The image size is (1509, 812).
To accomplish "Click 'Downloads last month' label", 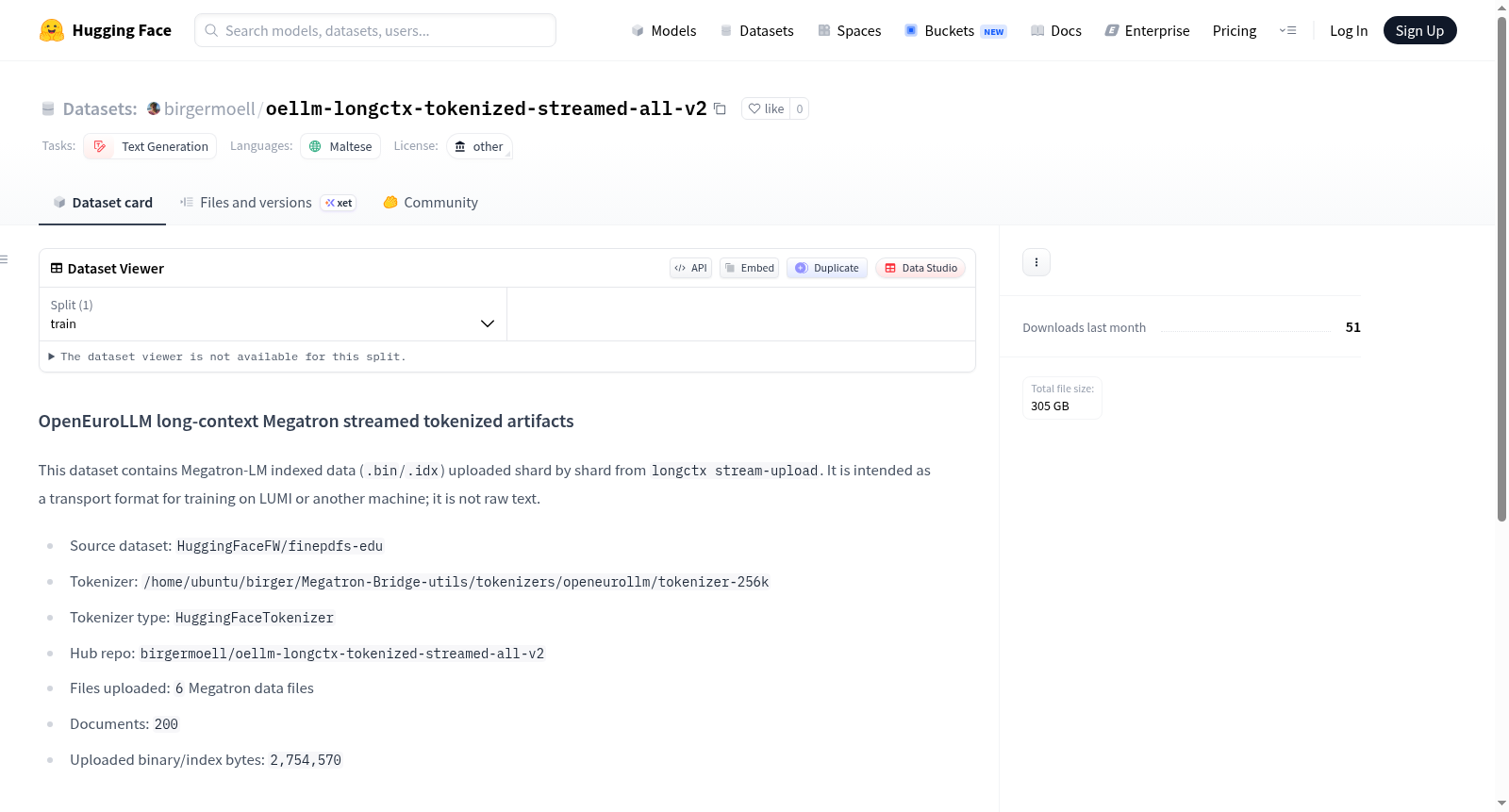I will point(1085,327).
